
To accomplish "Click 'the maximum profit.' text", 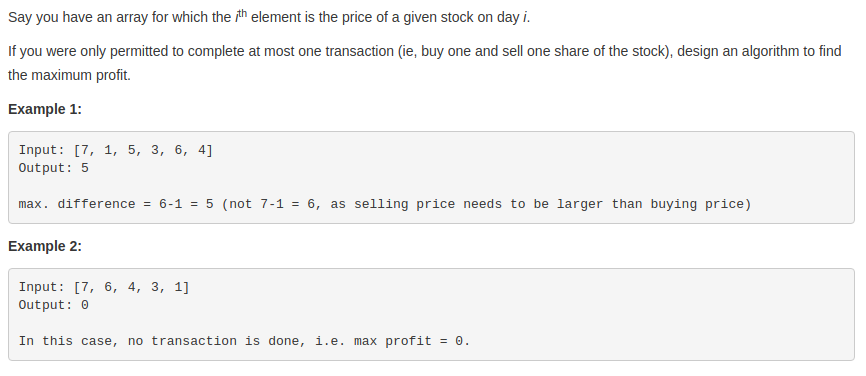I will 70,75.
